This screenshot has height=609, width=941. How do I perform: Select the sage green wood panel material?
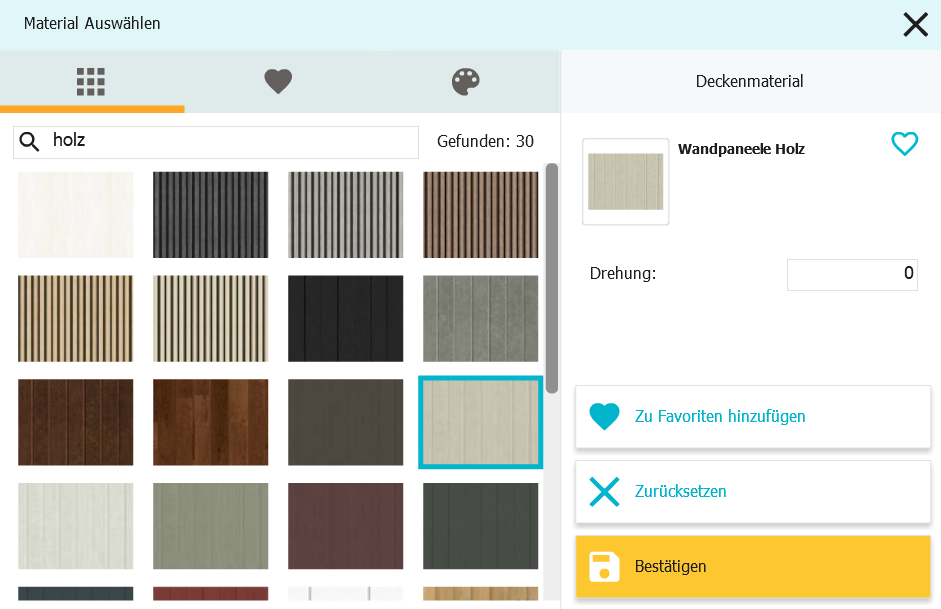tap(211, 526)
